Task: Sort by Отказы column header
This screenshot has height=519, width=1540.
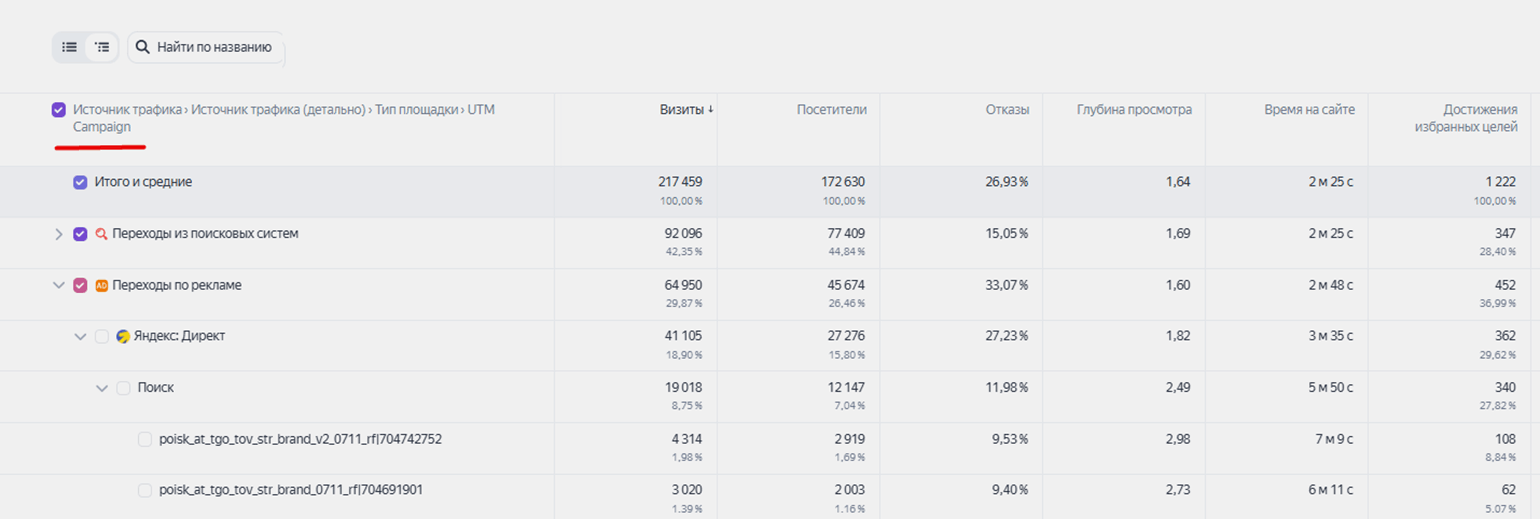Action: coord(1007,110)
